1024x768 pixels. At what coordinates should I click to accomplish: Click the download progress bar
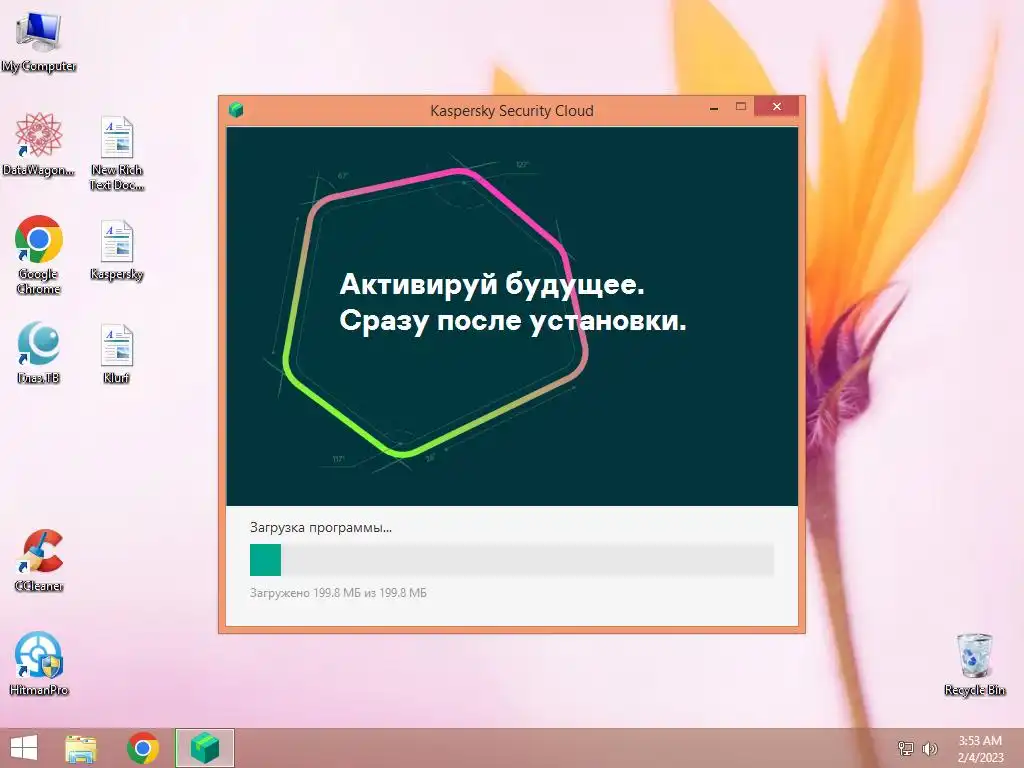point(512,560)
